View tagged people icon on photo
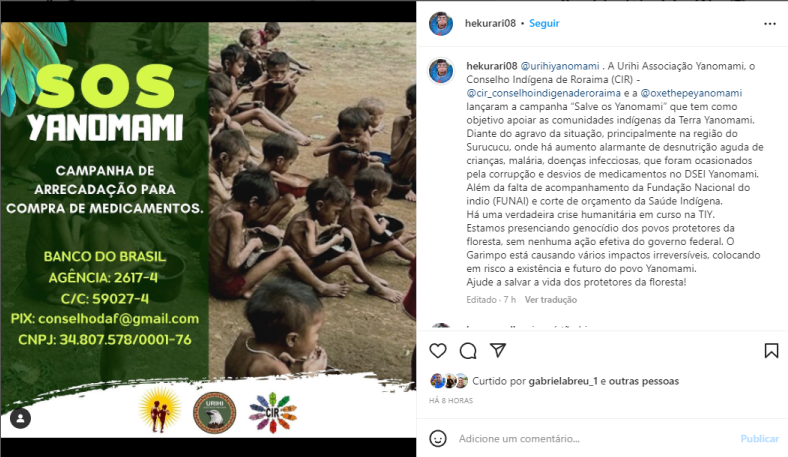The height and width of the screenshot is (457, 788). pos(21,418)
